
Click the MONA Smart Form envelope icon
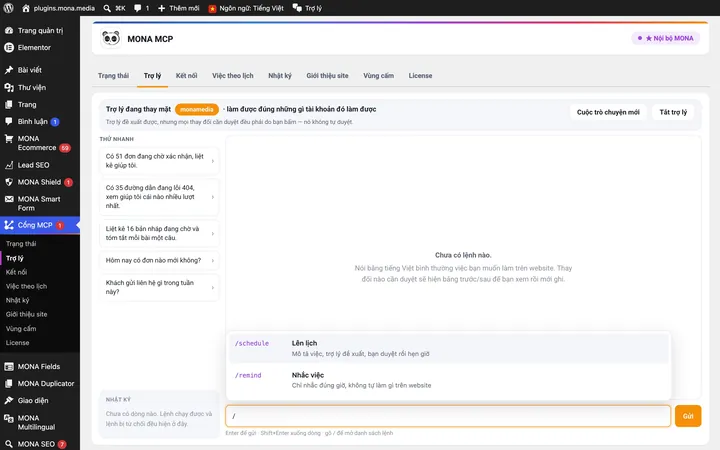coord(9,199)
